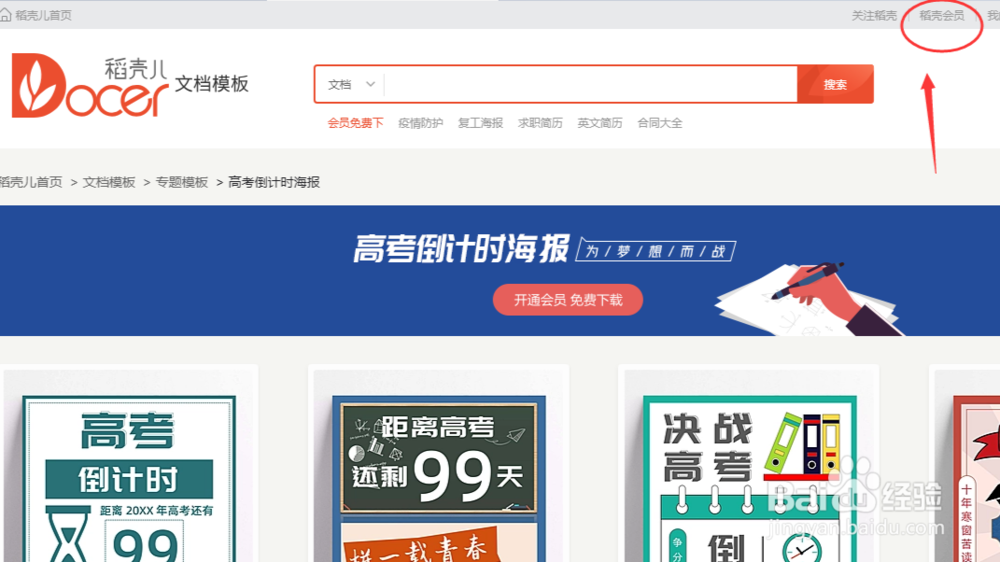Image resolution: width=1000 pixels, height=562 pixels.
Task: Open the 稻壳会员 menu item
Action: pyautogui.click(x=941, y=15)
